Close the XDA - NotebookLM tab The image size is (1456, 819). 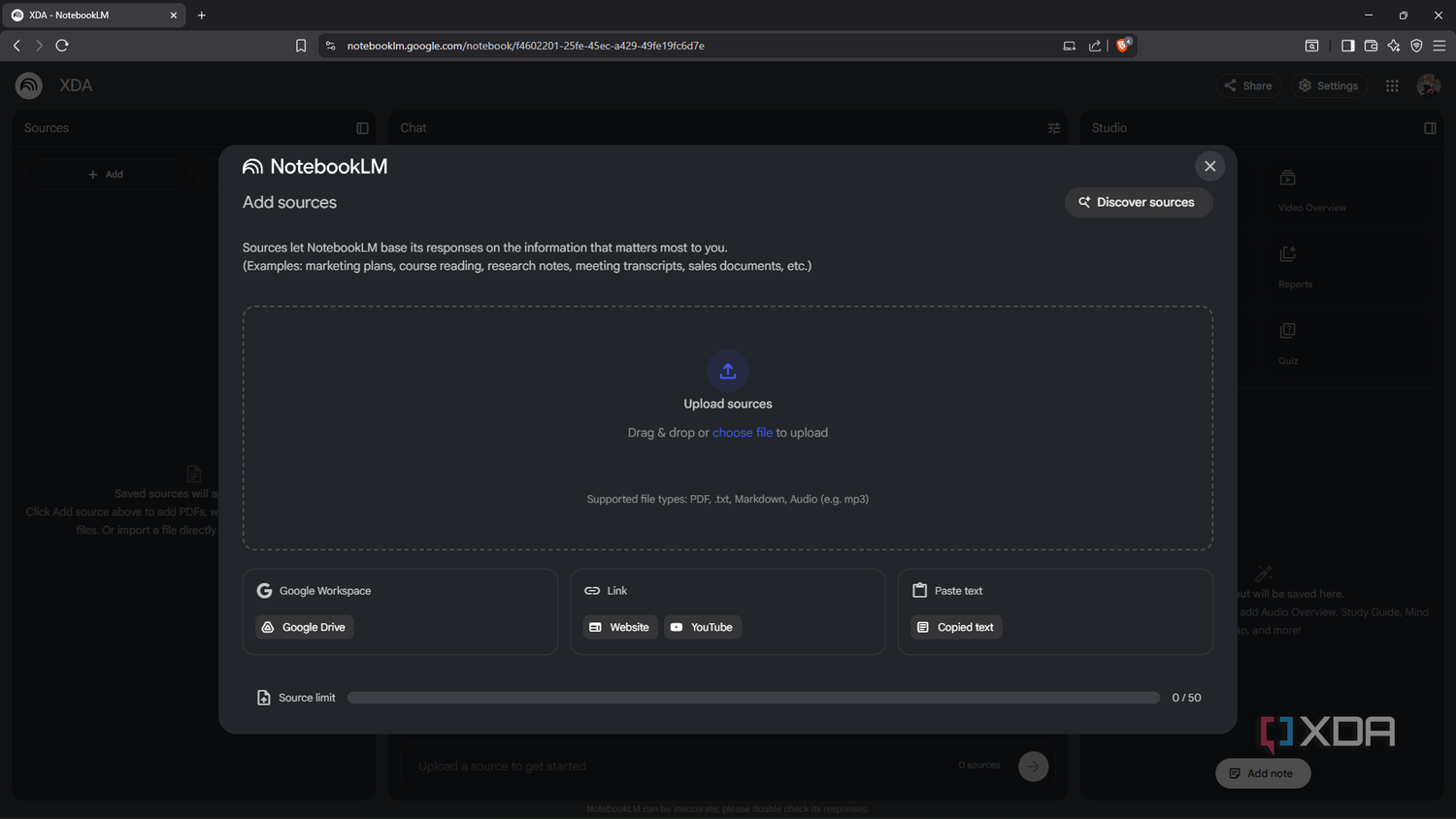pos(174,16)
